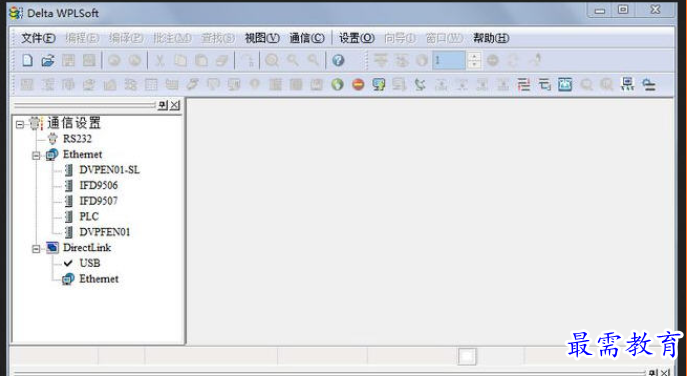The height and width of the screenshot is (376, 689).
Task: Click the satellite dish communication icon
Action: [x=420, y=84]
